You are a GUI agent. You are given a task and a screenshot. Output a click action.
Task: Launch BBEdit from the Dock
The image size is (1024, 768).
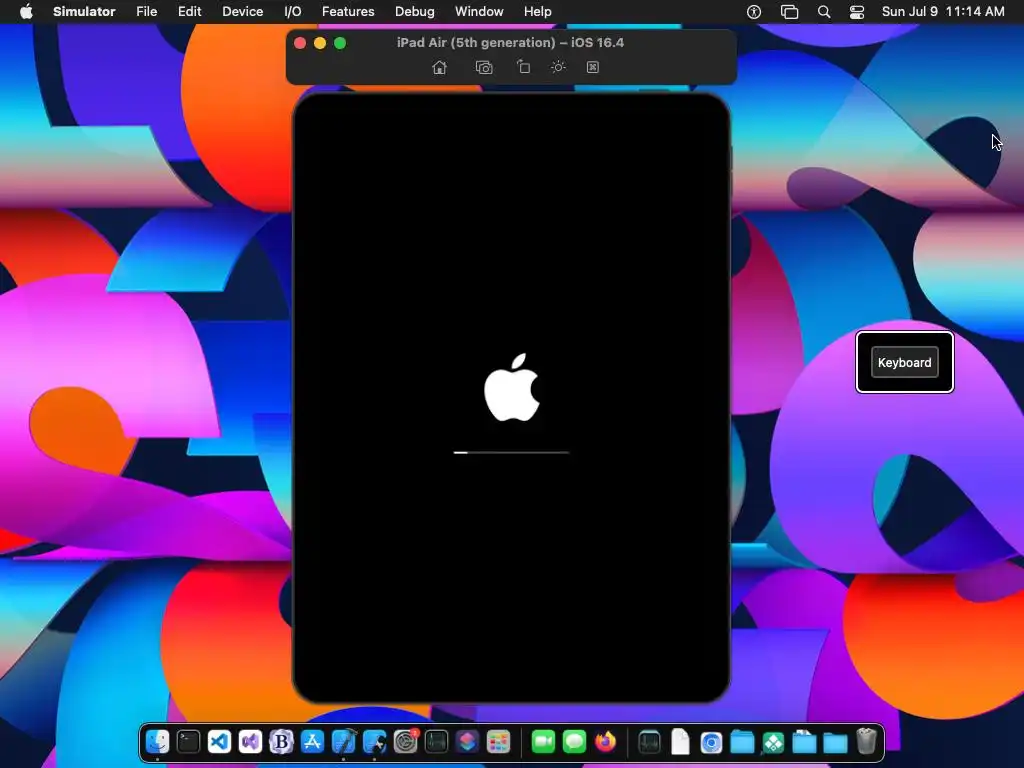pos(281,742)
